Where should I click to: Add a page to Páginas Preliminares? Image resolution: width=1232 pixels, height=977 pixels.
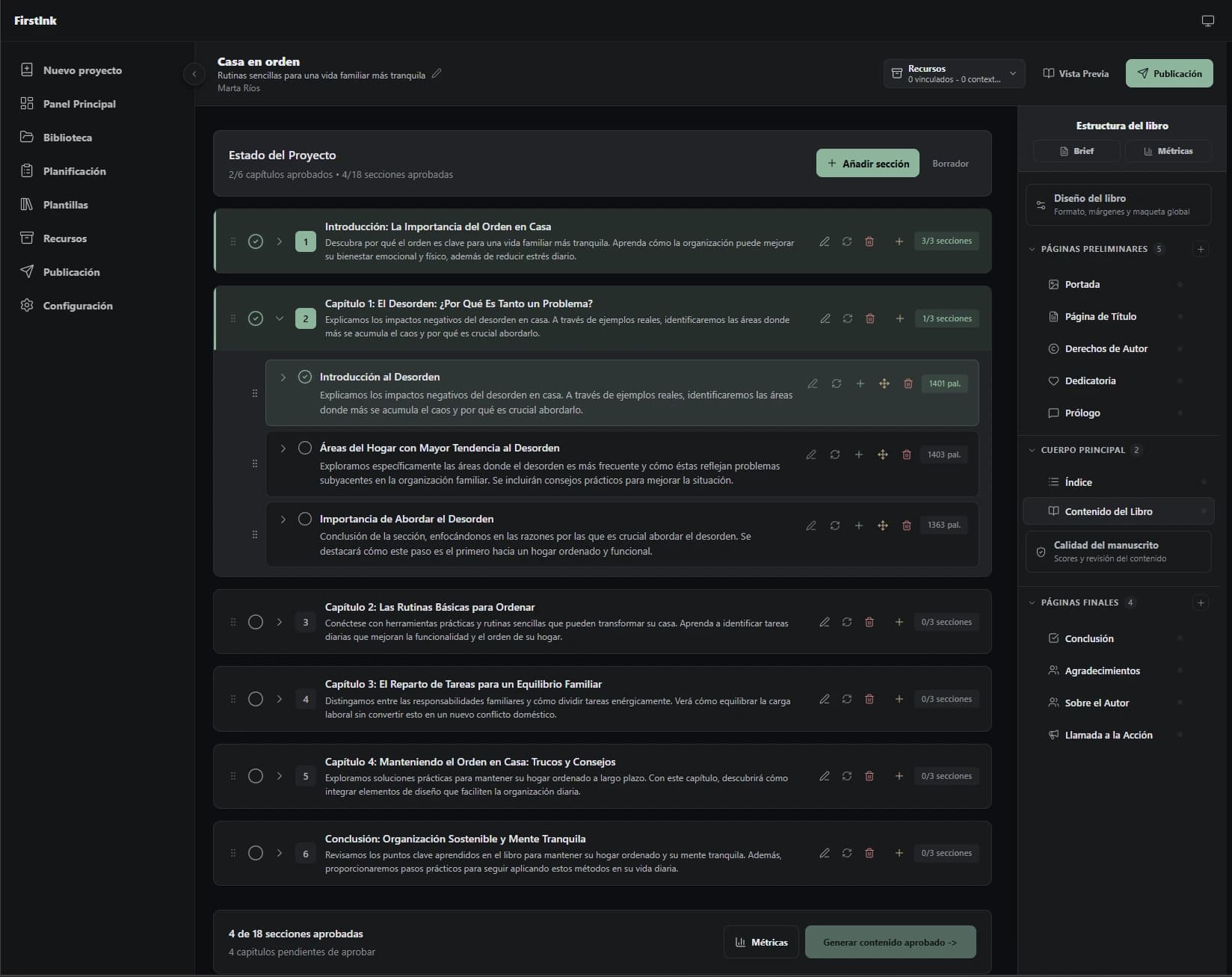[1201, 249]
